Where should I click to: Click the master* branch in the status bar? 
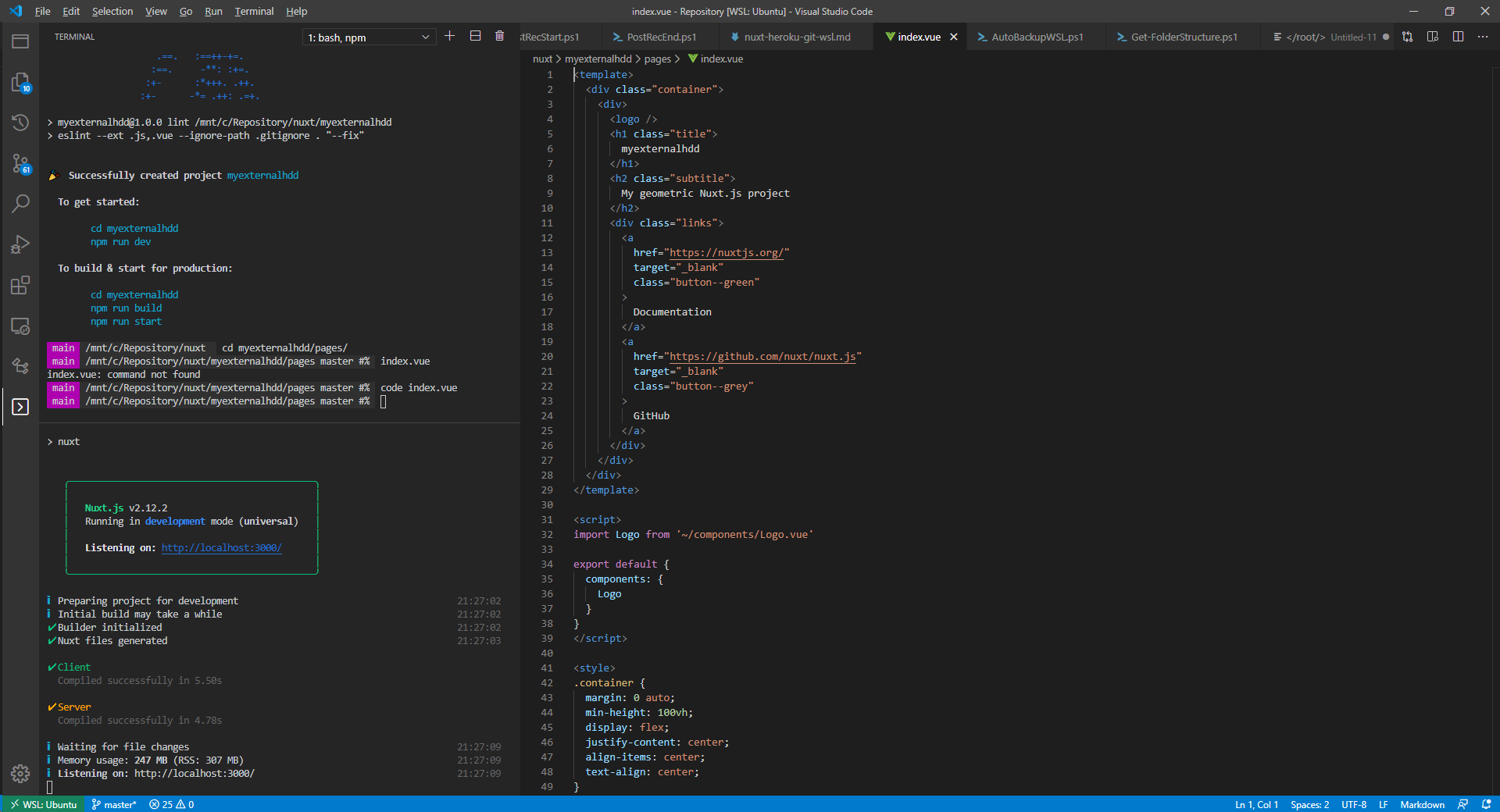coord(114,804)
